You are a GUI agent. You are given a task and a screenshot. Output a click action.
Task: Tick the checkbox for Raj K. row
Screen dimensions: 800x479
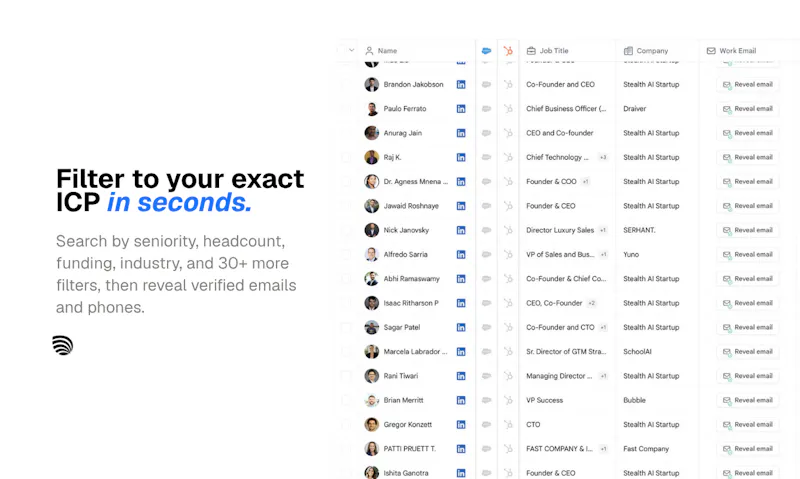tap(346, 157)
